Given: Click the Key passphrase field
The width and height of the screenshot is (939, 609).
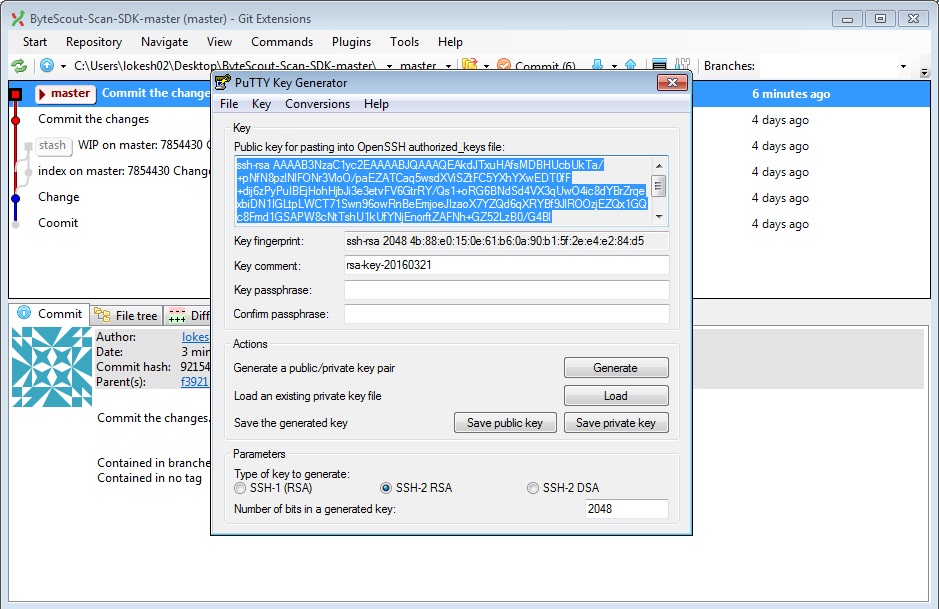Looking at the screenshot, I should pos(507,290).
